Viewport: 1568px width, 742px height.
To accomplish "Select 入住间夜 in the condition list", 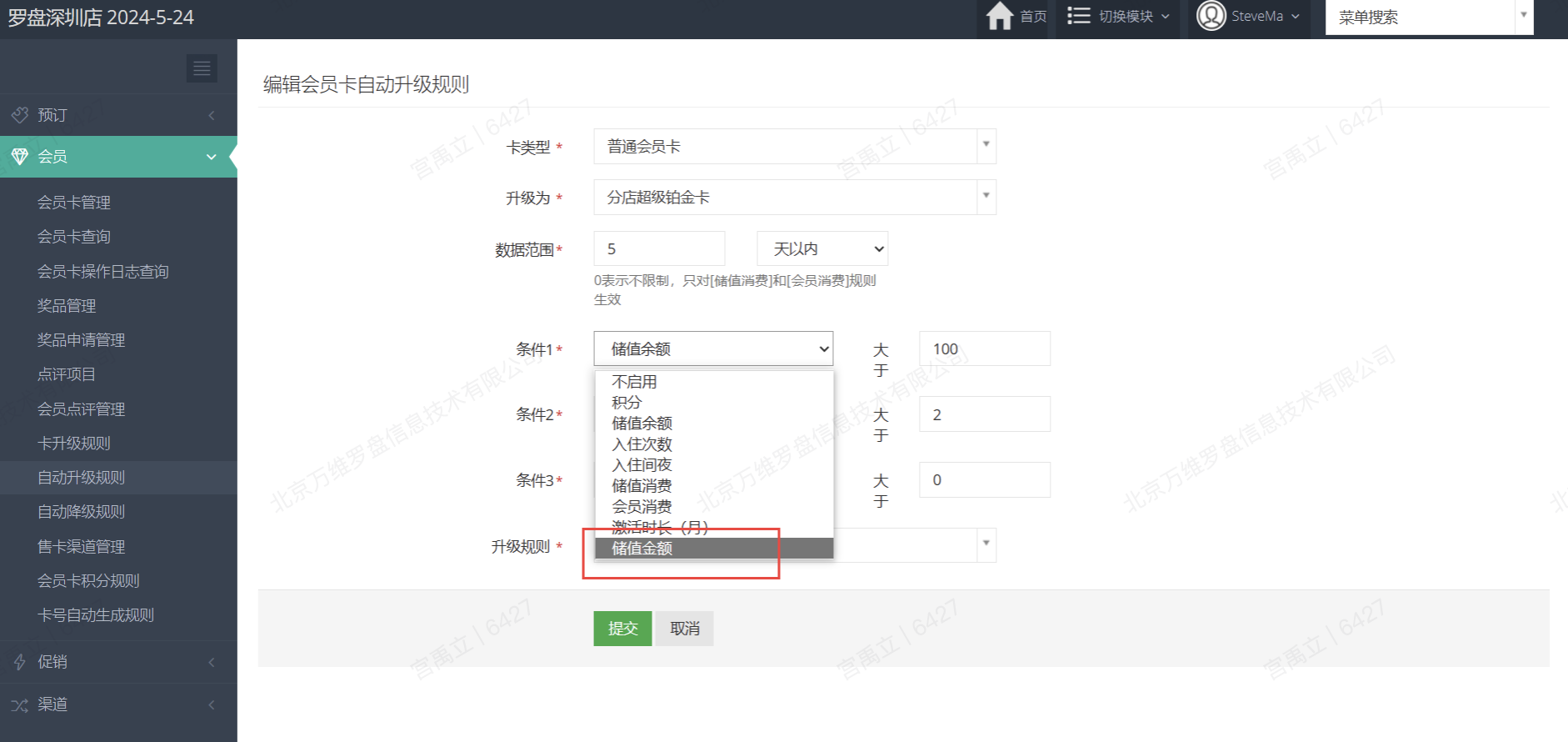I will click(714, 465).
